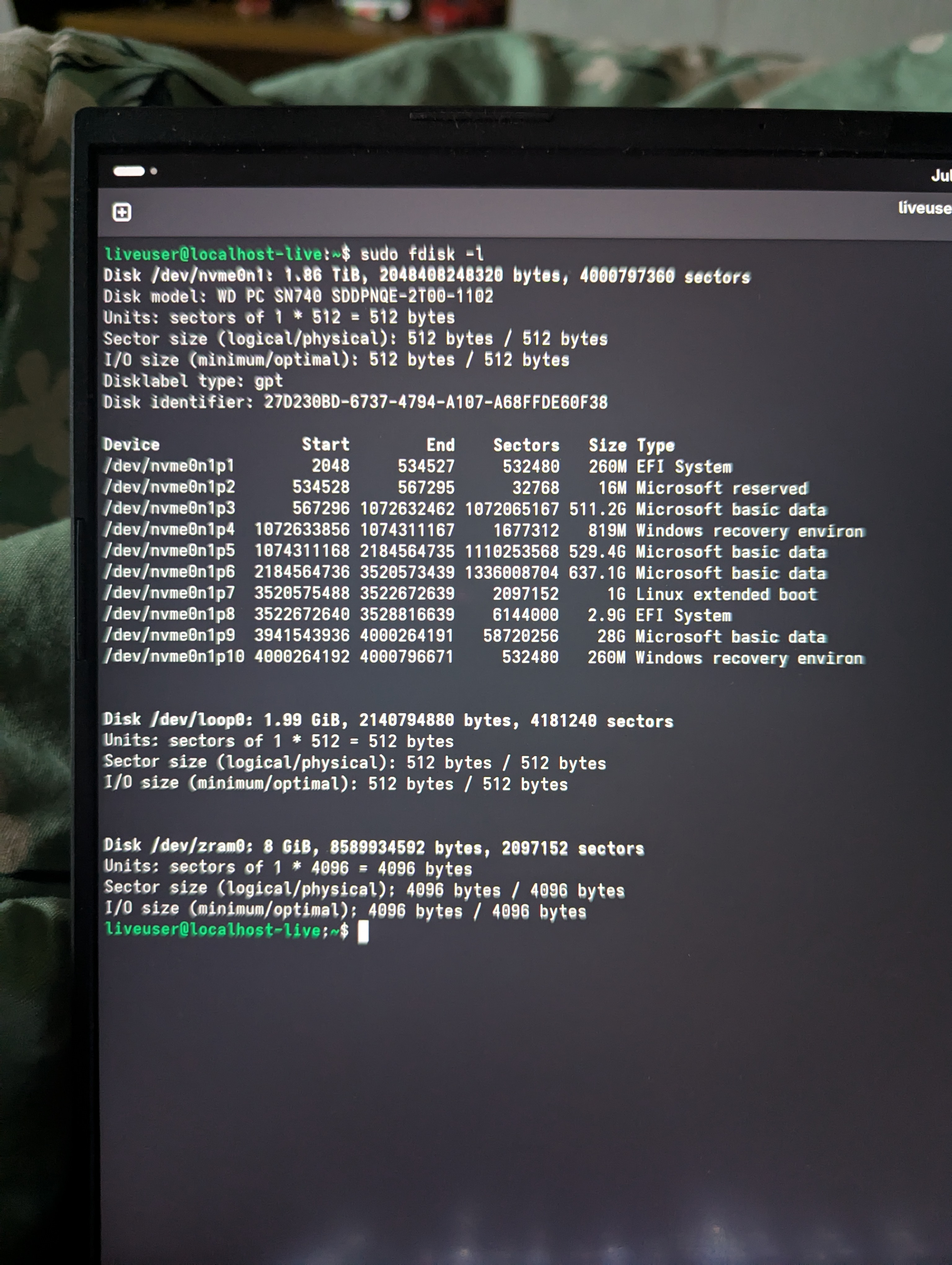Click 'EFI System' type on the p8 row
Viewport: 952px width, 1265px height.
tap(683, 615)
